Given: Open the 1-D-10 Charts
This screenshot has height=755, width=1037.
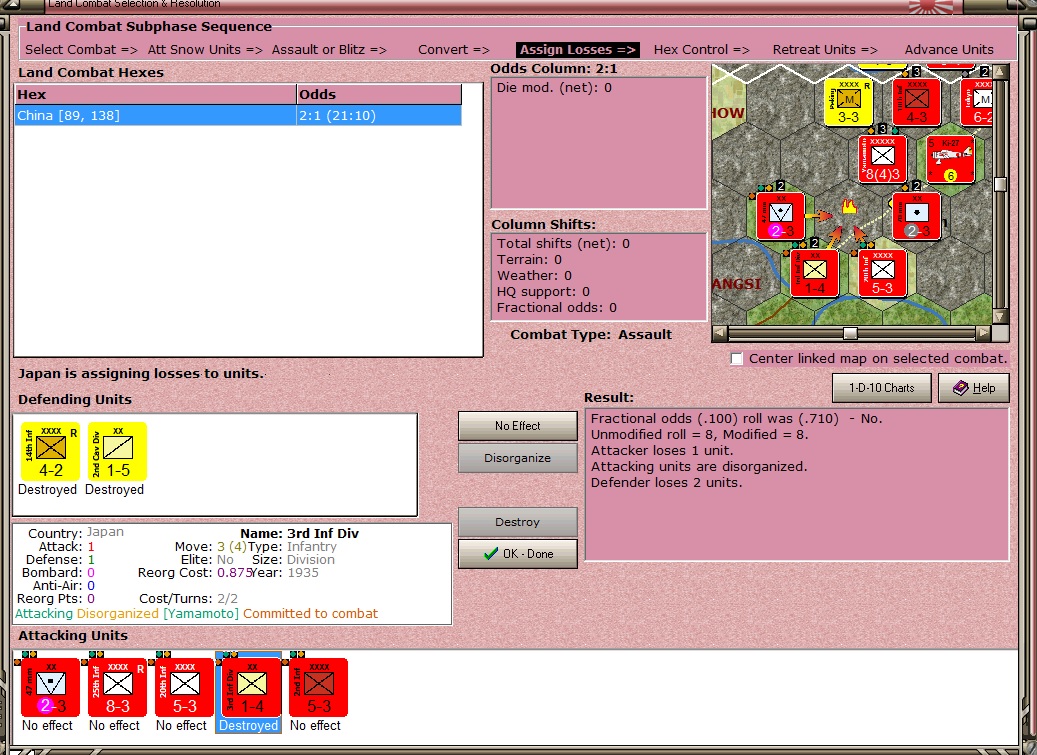Looking at the screenshot, I should (882, 388).
